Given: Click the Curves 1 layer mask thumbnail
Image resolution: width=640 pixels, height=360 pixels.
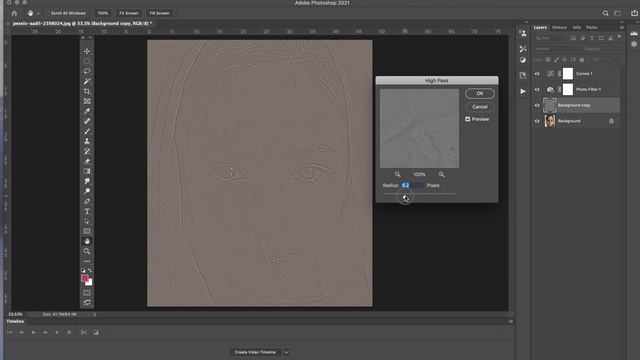Looking at the screenshot, I should [x=568, y=74].
